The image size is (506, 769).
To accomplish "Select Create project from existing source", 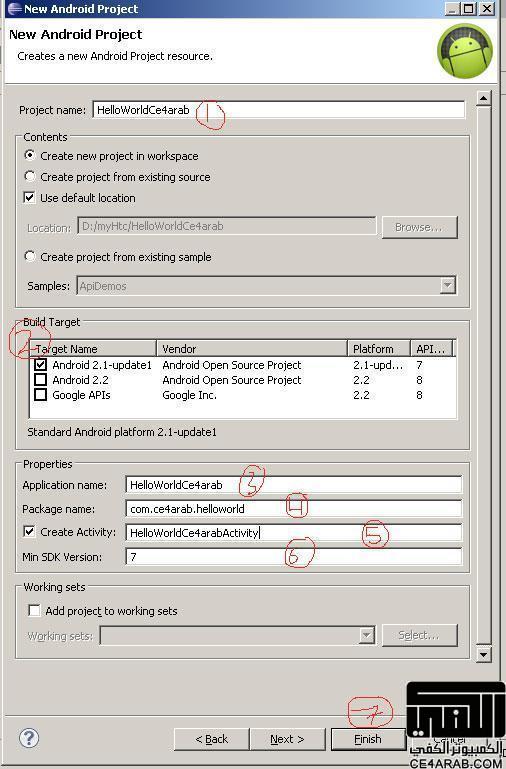I will [x=30, y=176].
